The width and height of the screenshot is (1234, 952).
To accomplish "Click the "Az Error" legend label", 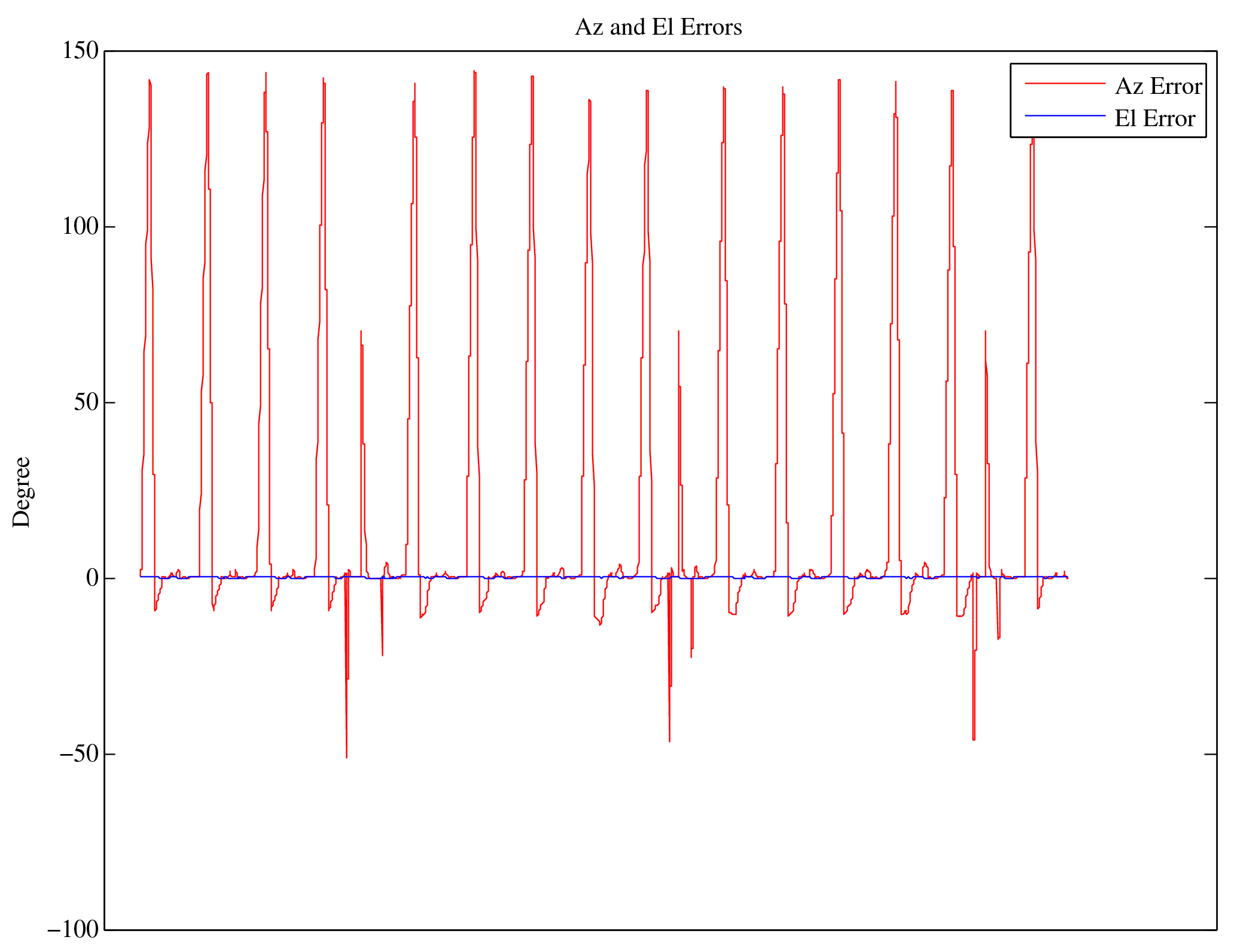I will 1159,86.
